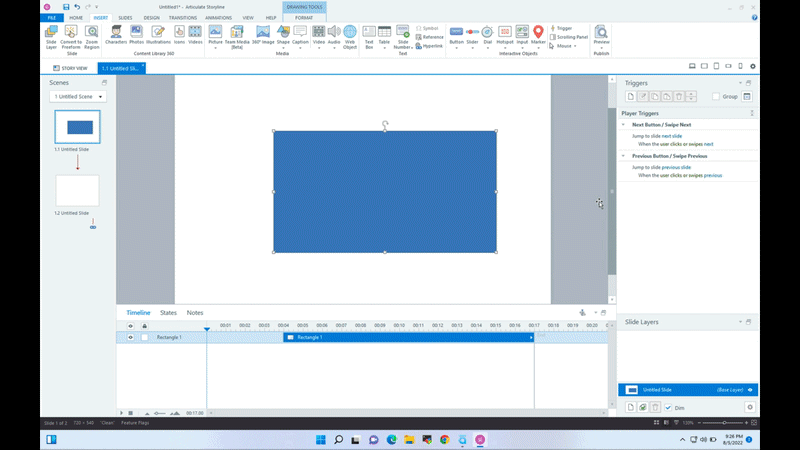
Task: Create a new trigger in Triggers panel
Action: [x=630, y=96]
